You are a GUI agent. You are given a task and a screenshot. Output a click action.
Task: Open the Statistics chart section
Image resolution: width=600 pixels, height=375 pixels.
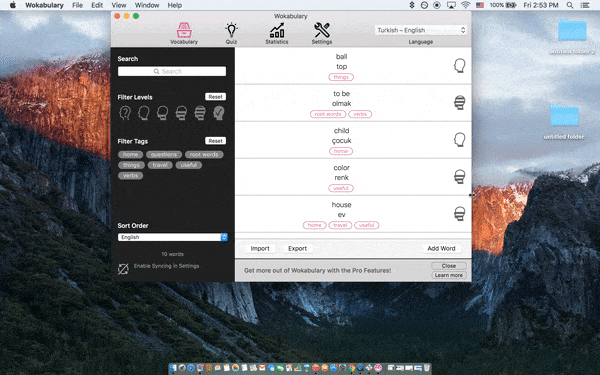pos(277,33)
